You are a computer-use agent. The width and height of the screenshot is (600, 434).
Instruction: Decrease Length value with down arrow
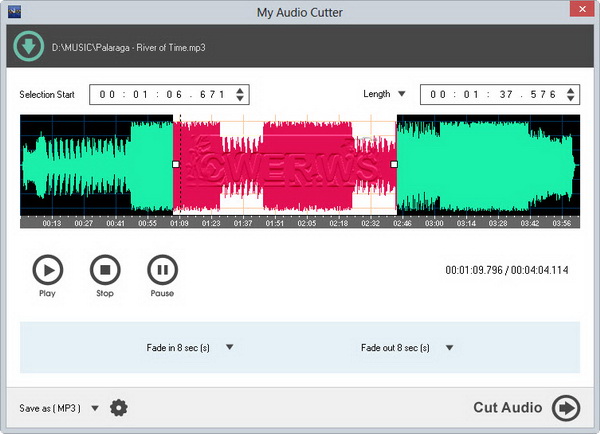click(x=570, y=99)
